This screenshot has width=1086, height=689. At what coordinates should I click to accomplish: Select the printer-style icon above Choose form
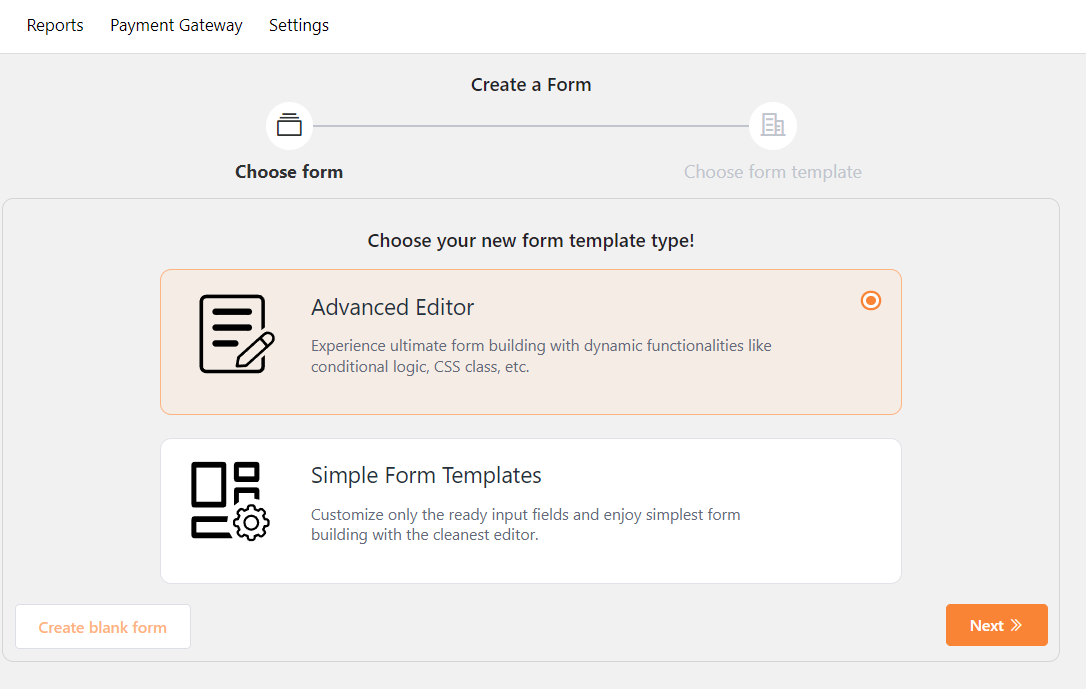click(289, 125)
